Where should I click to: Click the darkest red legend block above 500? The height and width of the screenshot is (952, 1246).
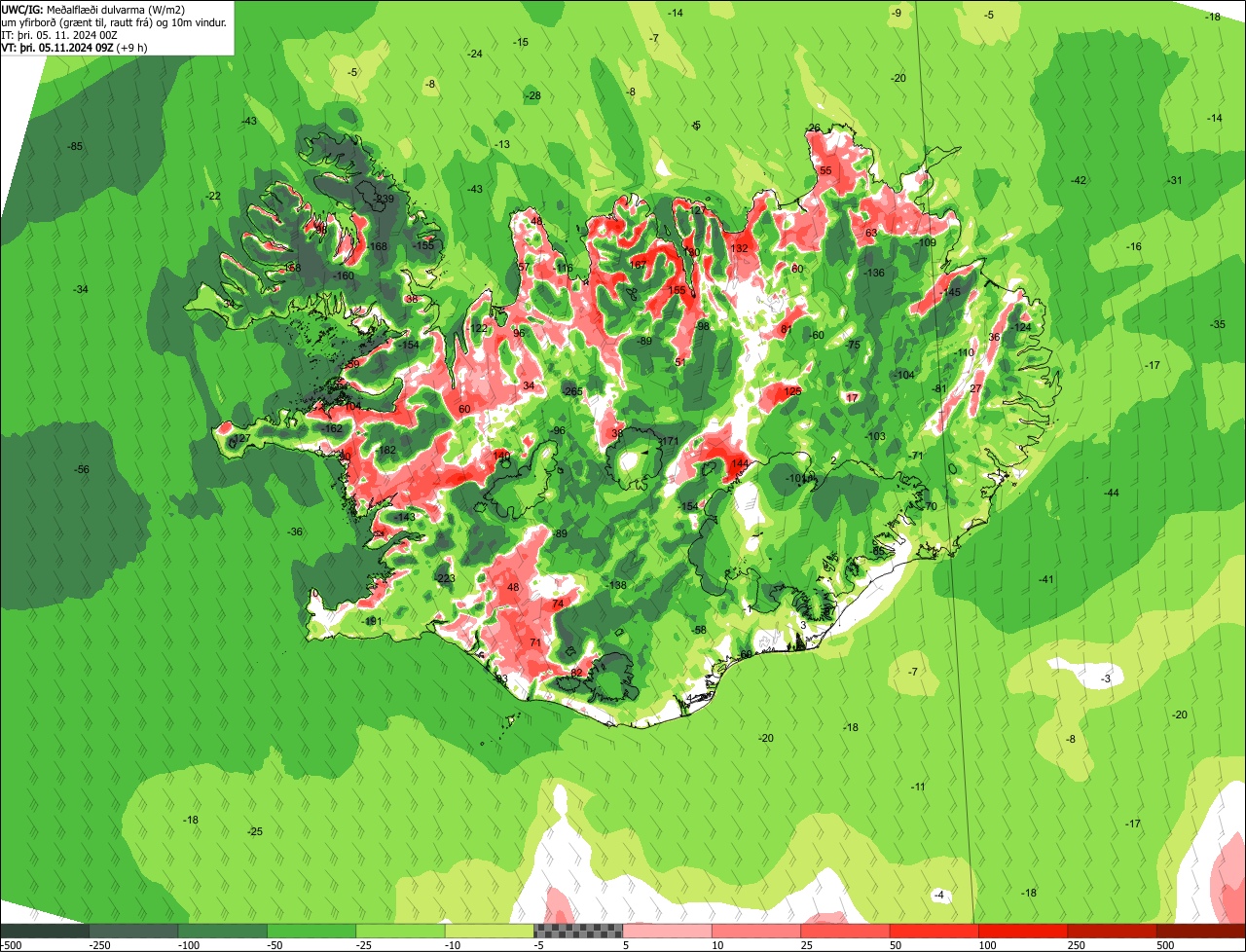(1201, 930)
